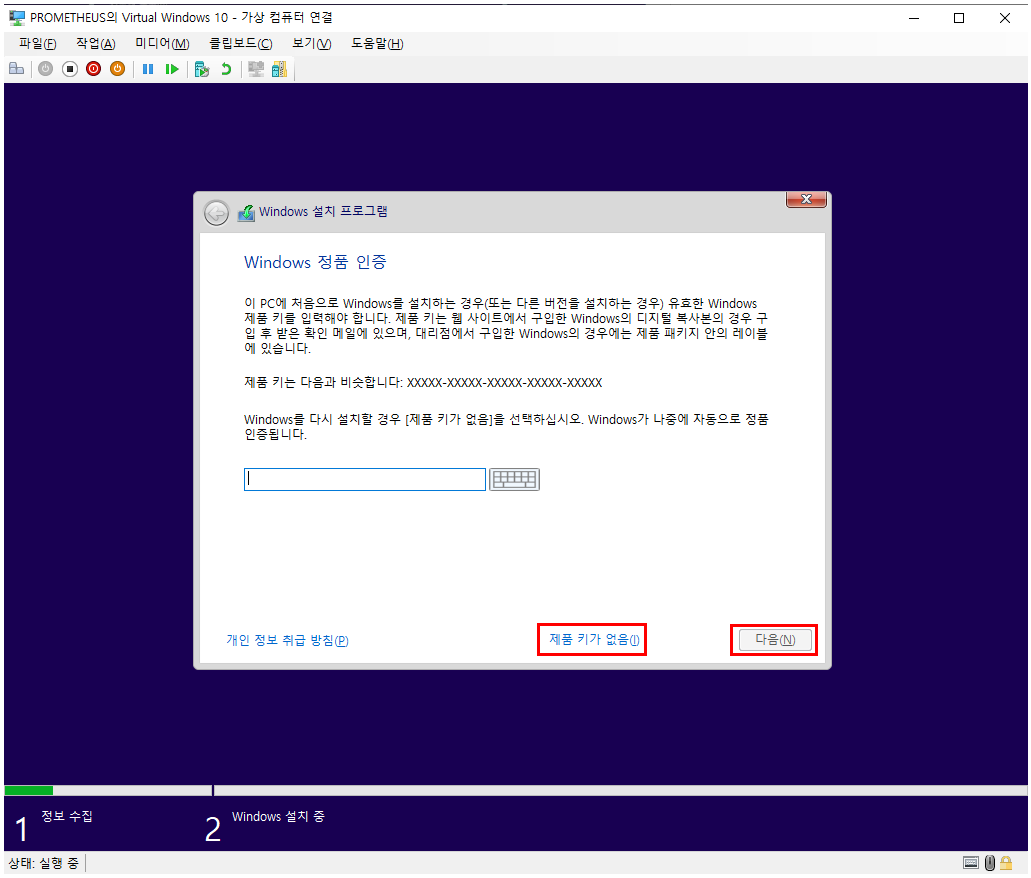1031x878 pixels.
Task: Click the grayed-out Start power icon
Action: 45,69
